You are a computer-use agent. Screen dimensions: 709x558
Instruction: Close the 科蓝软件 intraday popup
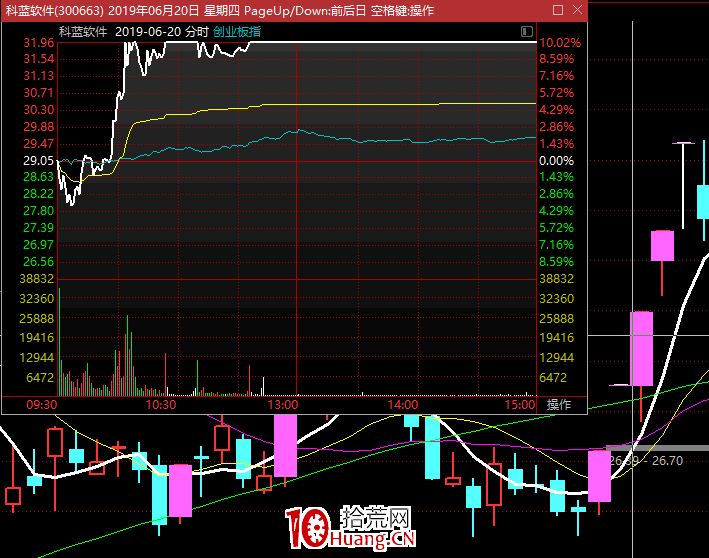coord(577,9)
